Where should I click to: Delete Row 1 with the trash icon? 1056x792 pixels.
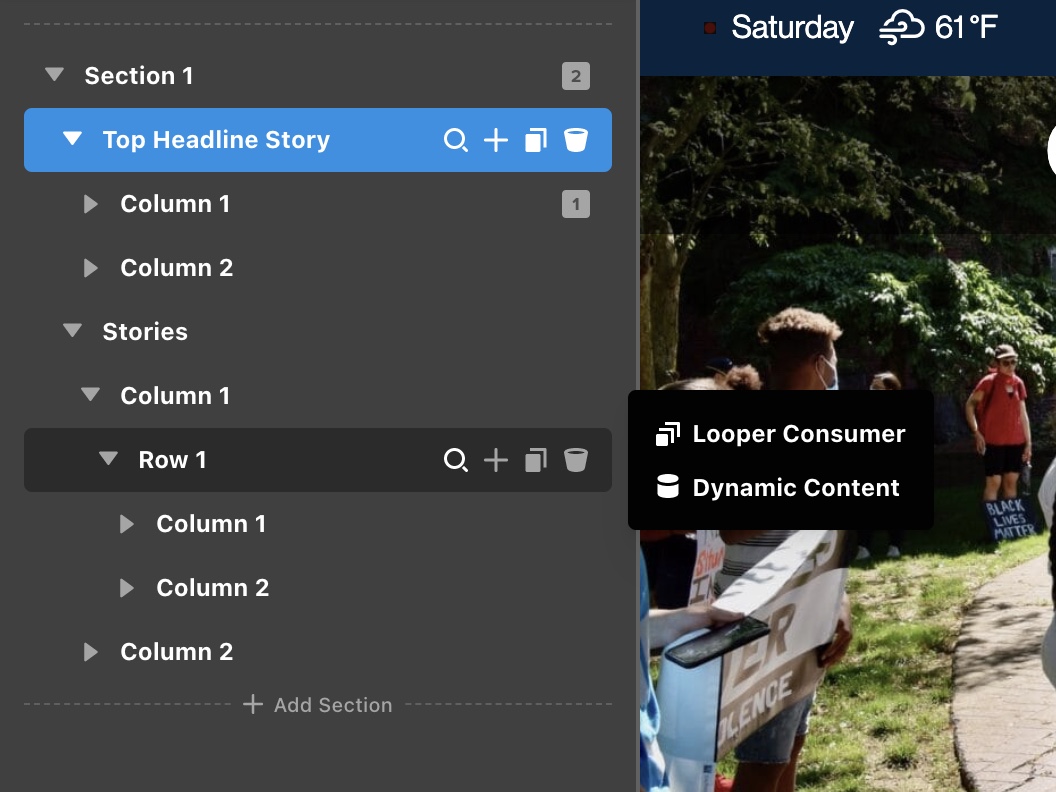576,460
